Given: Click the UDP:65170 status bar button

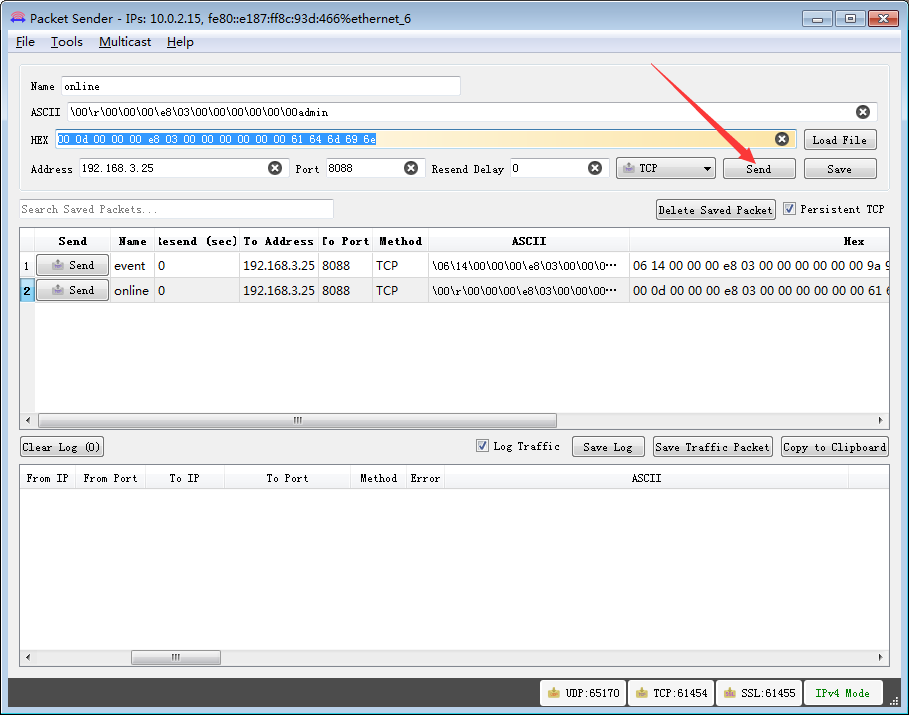Looking at the screenshot, I should click(583, 693).
